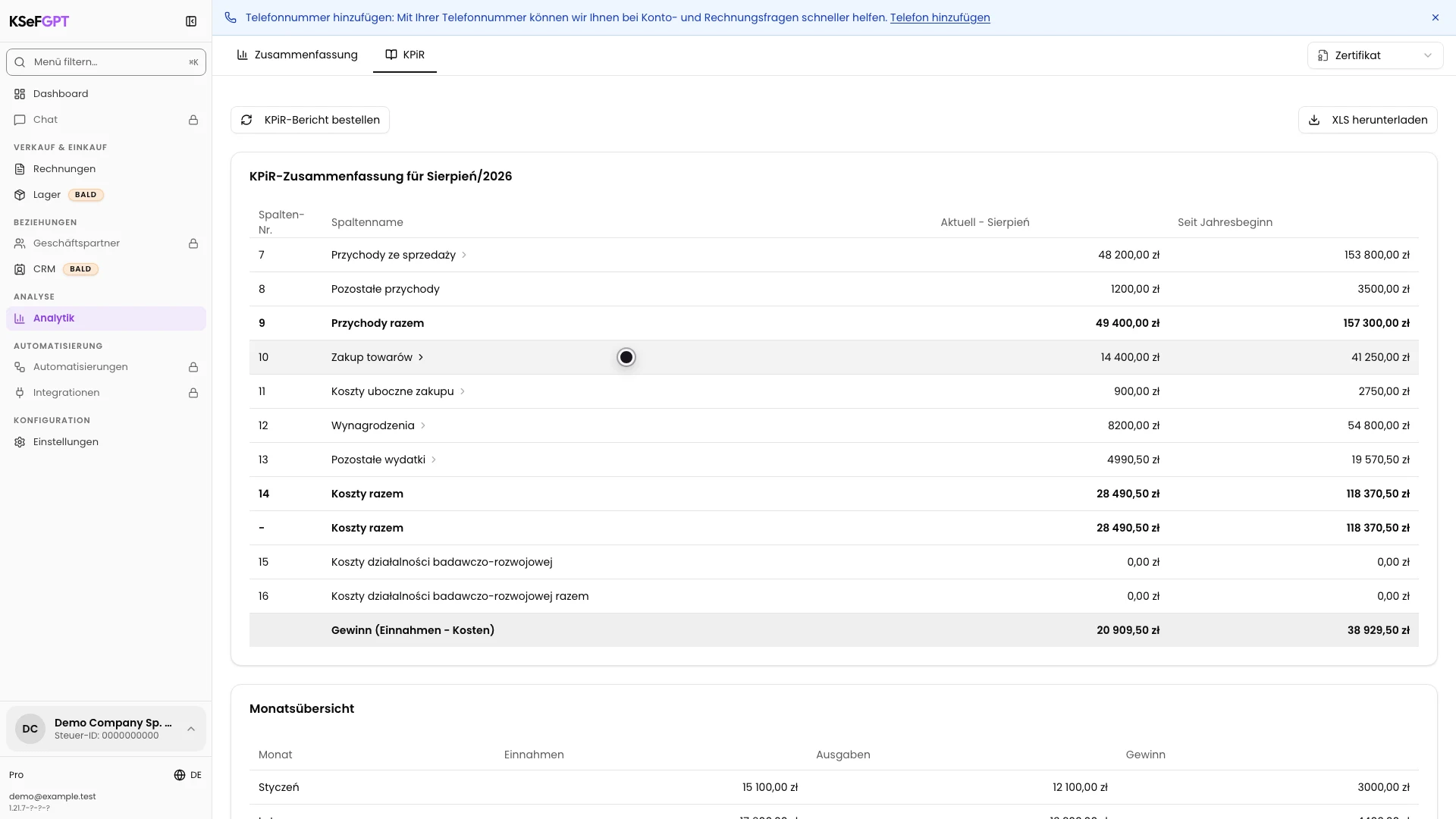Click the Integrationen sidebar entry
Viewport: 1456px width, 819px height.
(106, 393)
